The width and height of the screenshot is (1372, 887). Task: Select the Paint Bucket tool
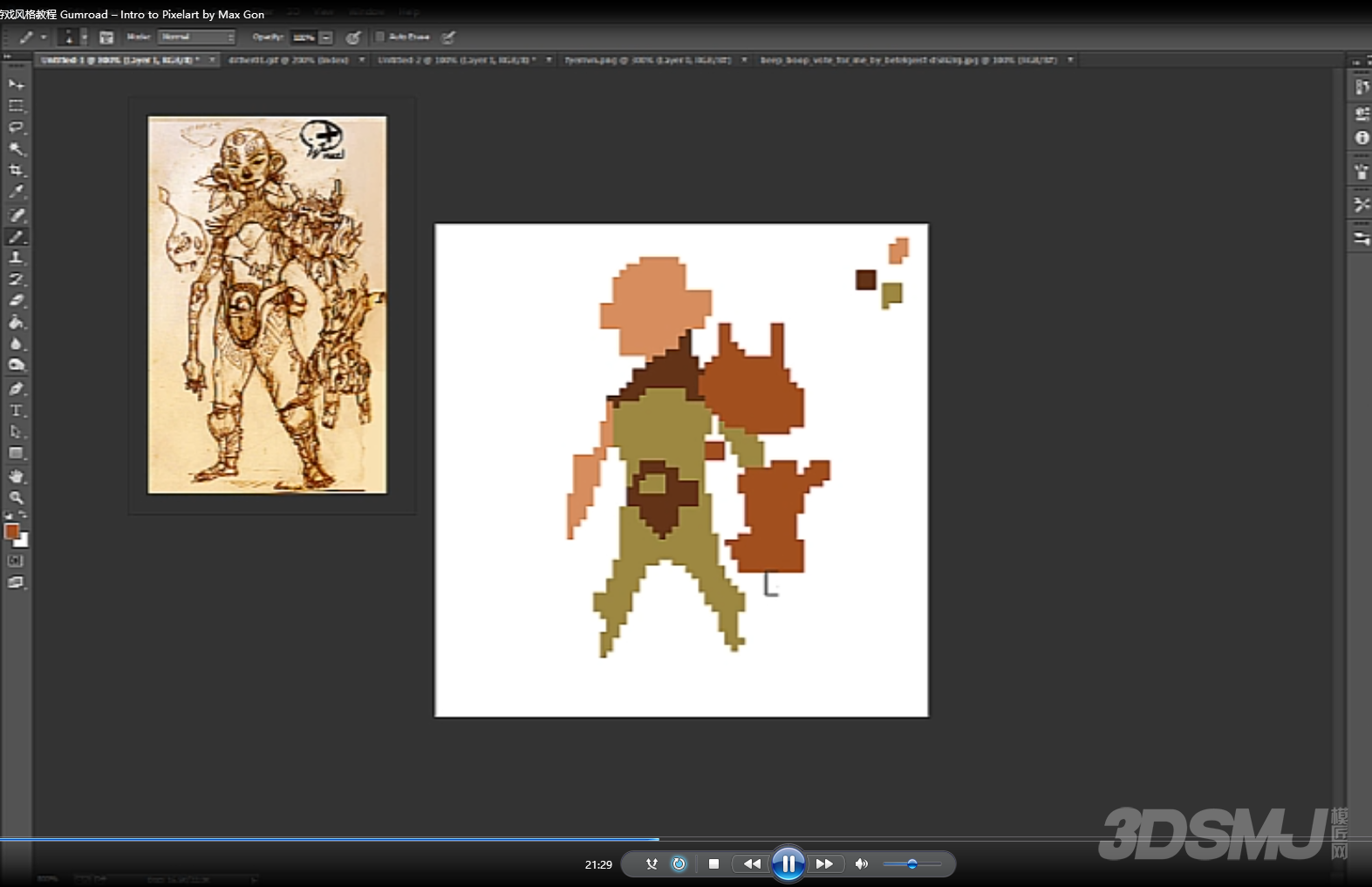[x=16, y=323]
